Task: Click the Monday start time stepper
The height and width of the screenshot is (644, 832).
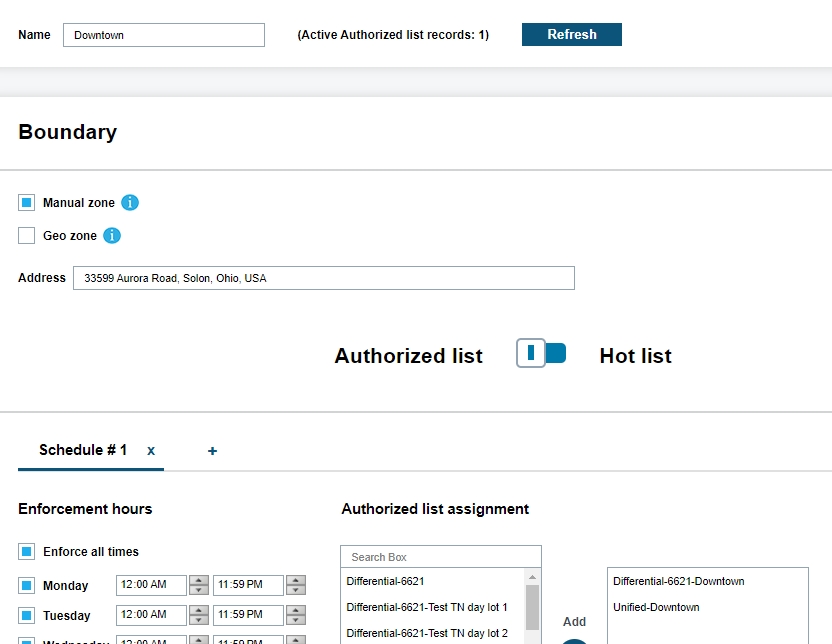Action: (x=199, y=585)
